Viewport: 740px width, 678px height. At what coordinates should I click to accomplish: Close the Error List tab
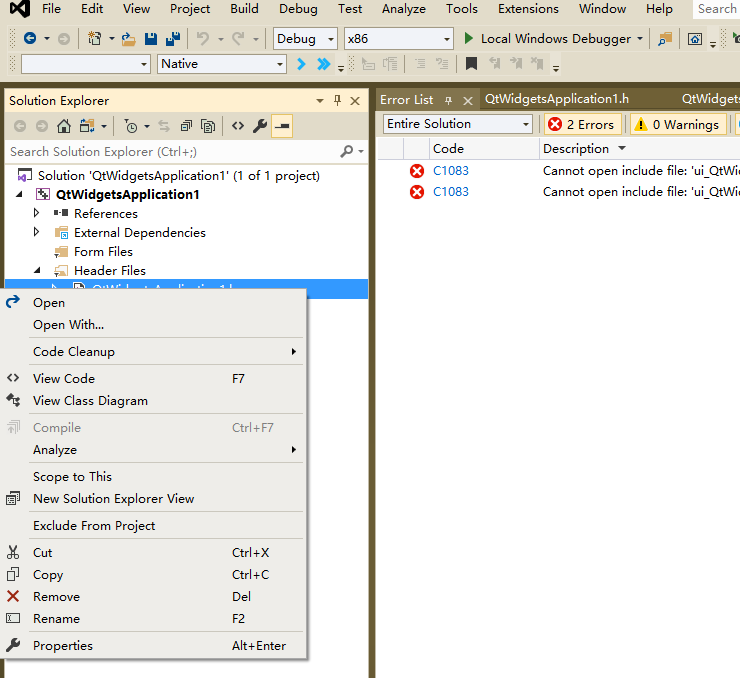click(468, 100)
